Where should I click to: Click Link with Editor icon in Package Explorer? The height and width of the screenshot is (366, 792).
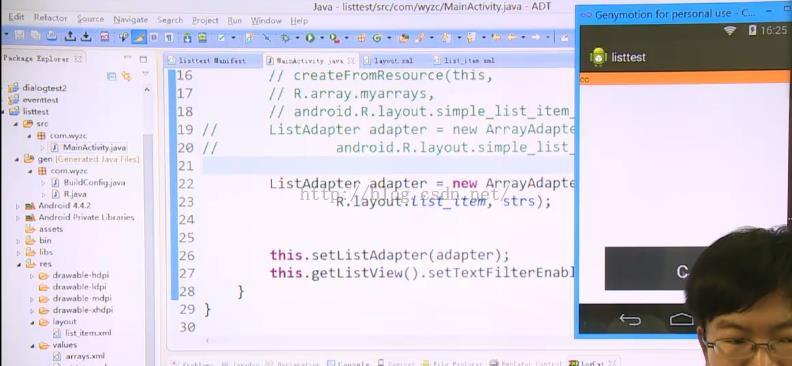pos(126,76)
